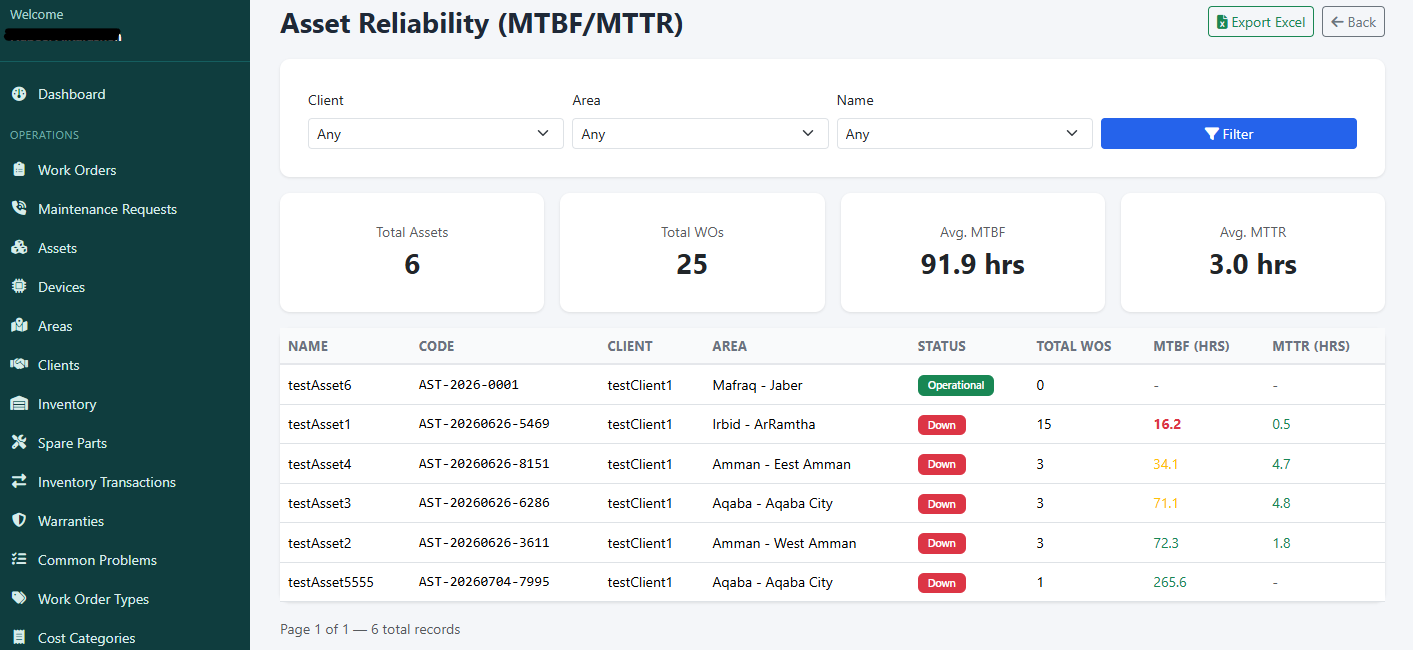The height and width of the screenshot is (650, 1413).
Task: Click the red MTBF value 16.2
Action: (1167, 424)
